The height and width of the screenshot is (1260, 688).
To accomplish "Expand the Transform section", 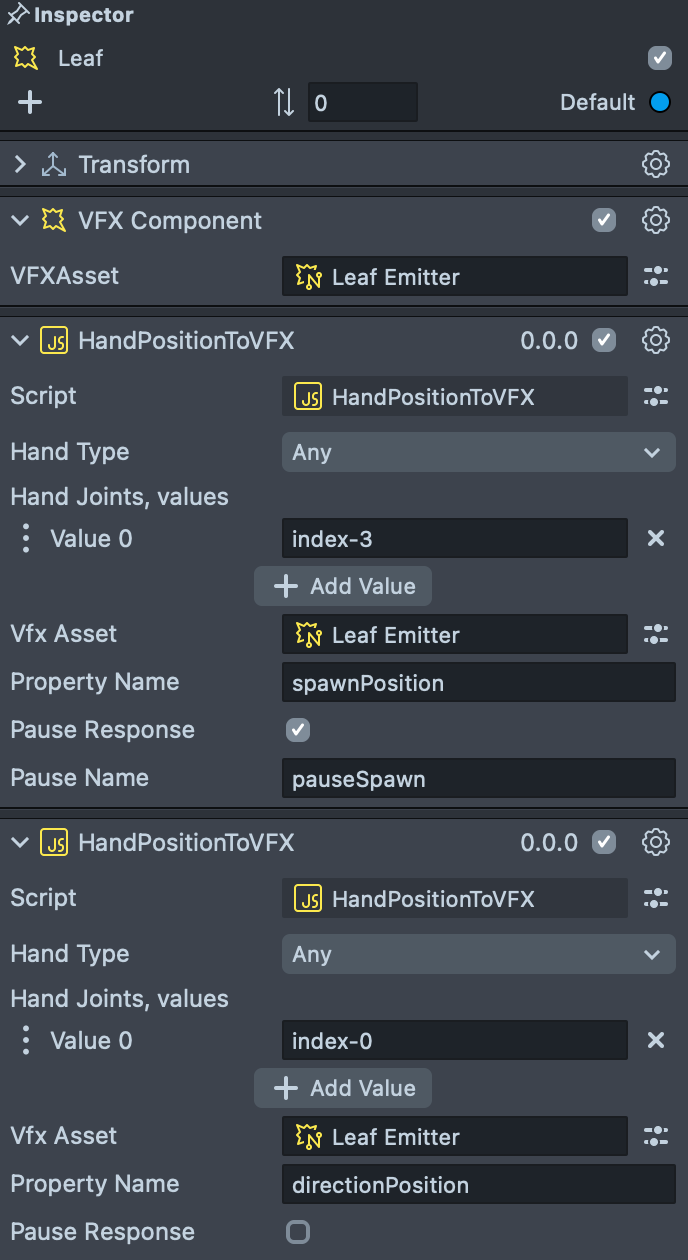I will pos(20,164).
